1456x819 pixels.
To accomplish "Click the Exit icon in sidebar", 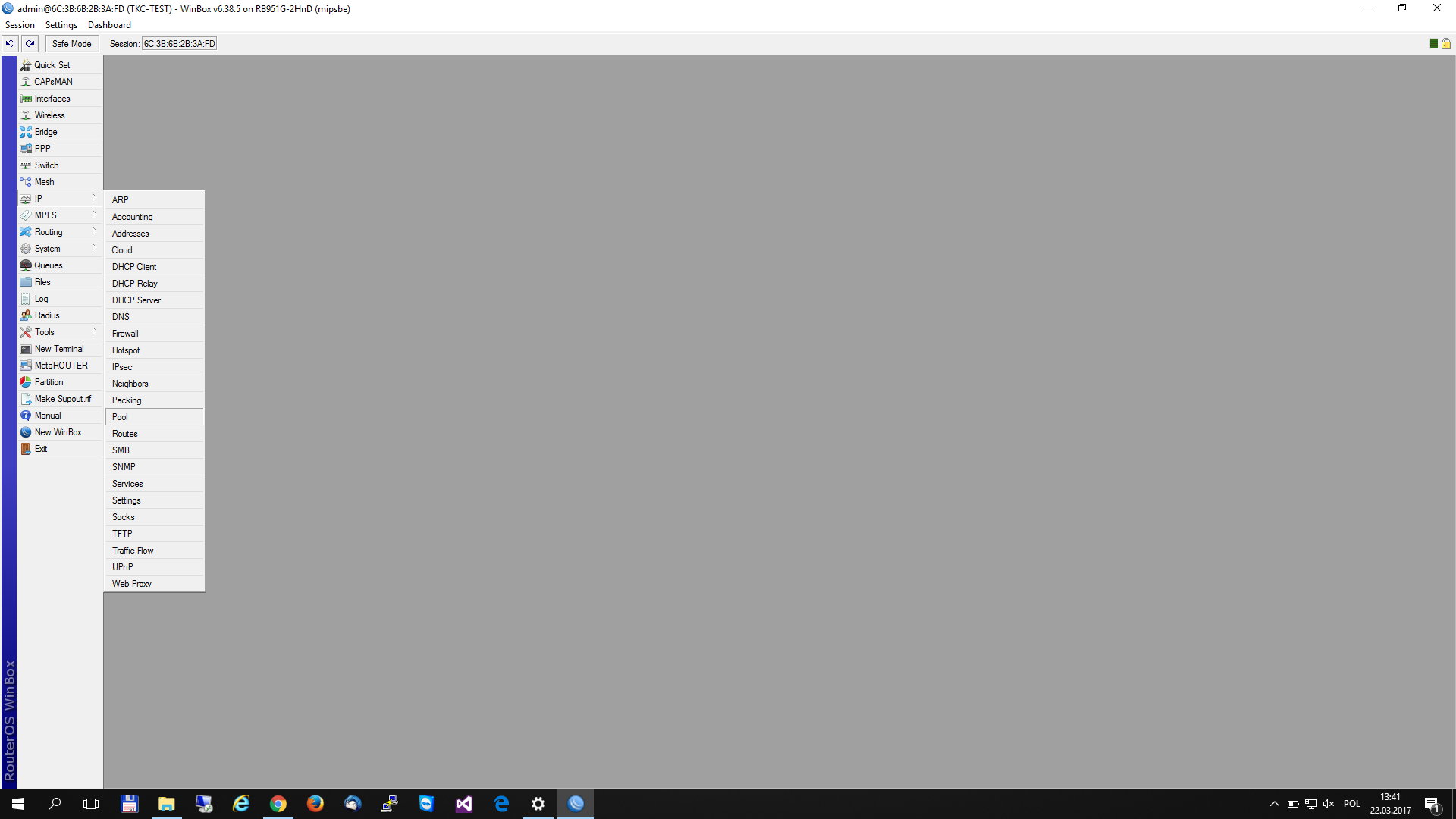I will [x=26, y=449].
